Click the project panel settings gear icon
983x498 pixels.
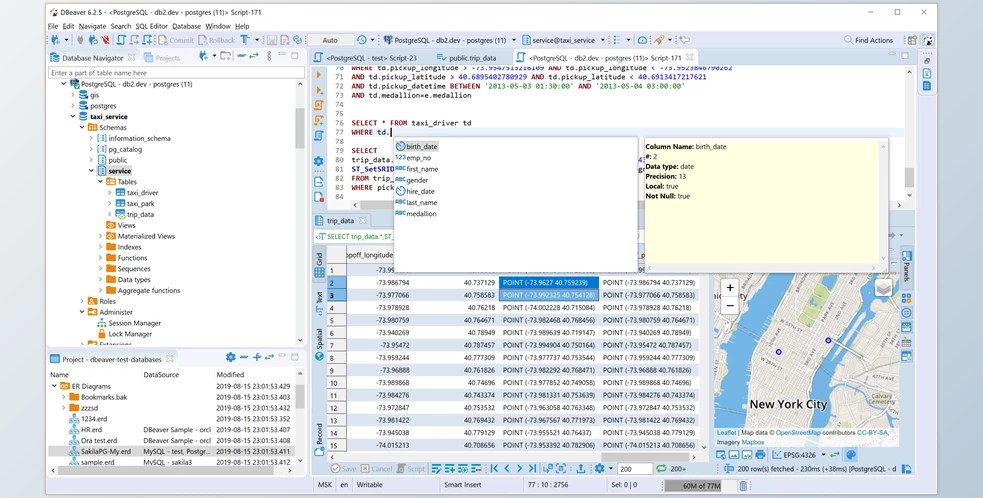coord(230,357)
